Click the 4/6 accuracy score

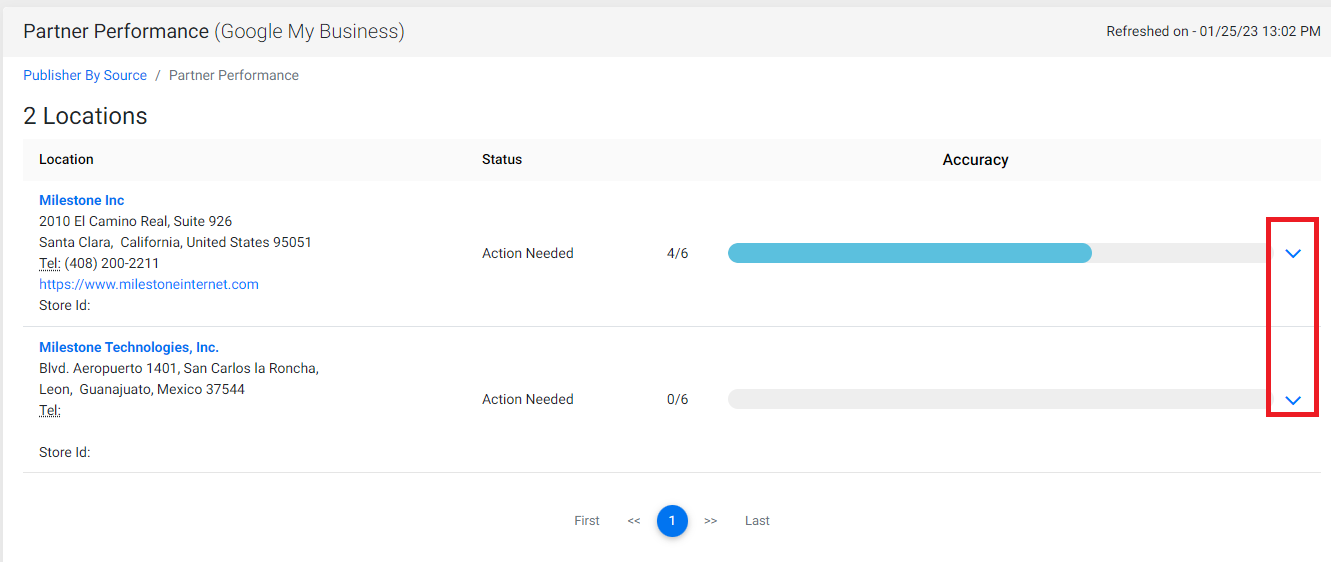(678, 253)
